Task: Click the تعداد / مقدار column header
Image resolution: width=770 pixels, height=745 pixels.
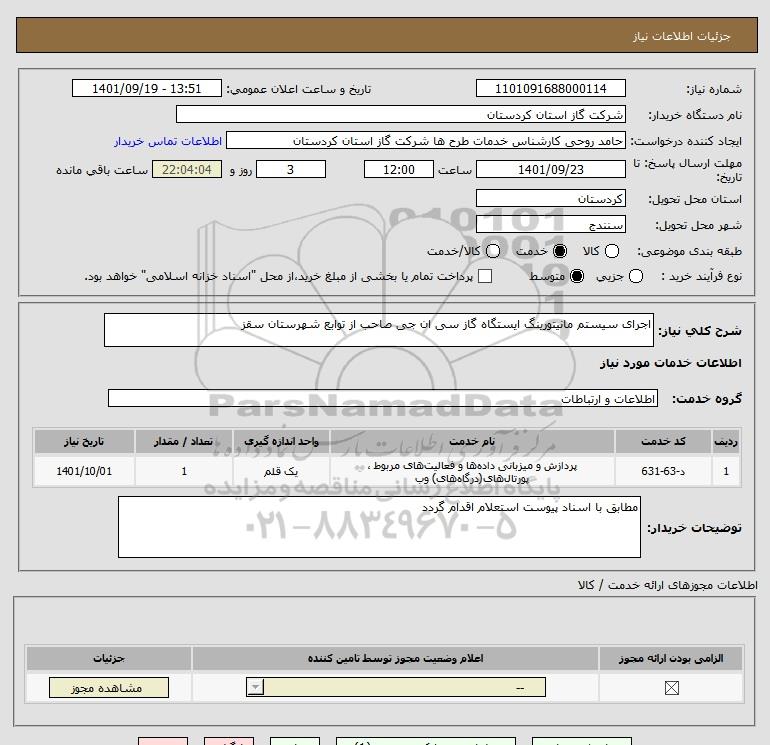Action: pyautogui.click(x=184, y=441)
